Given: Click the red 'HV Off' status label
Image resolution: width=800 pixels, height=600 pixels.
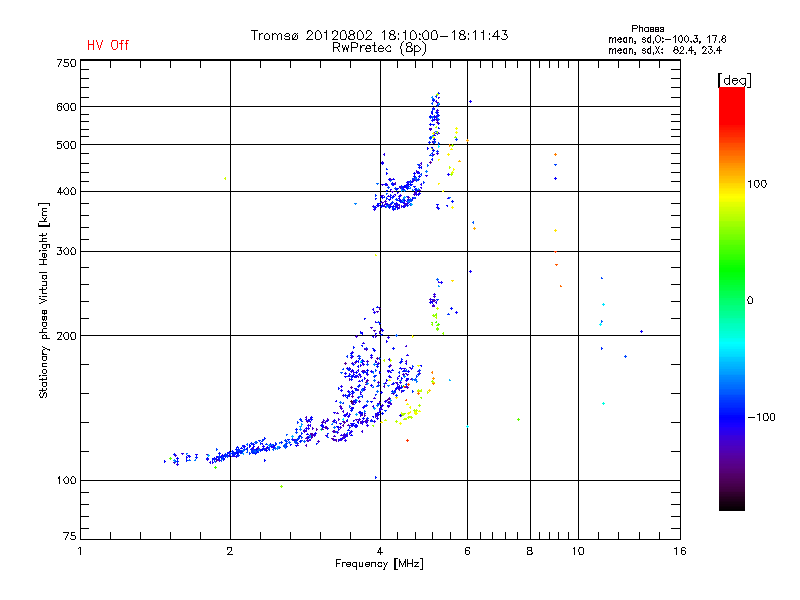Looking at the screenshot, I should click(108, 45).
